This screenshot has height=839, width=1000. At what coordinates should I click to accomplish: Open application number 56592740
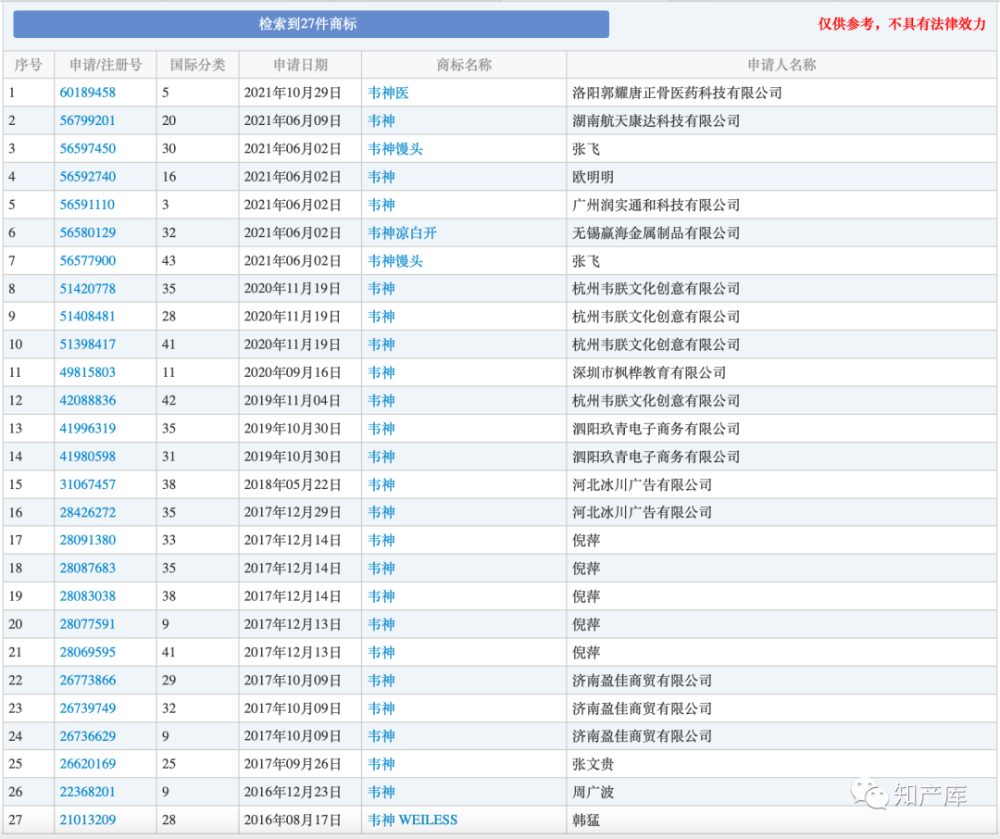[x=87, y=177]
